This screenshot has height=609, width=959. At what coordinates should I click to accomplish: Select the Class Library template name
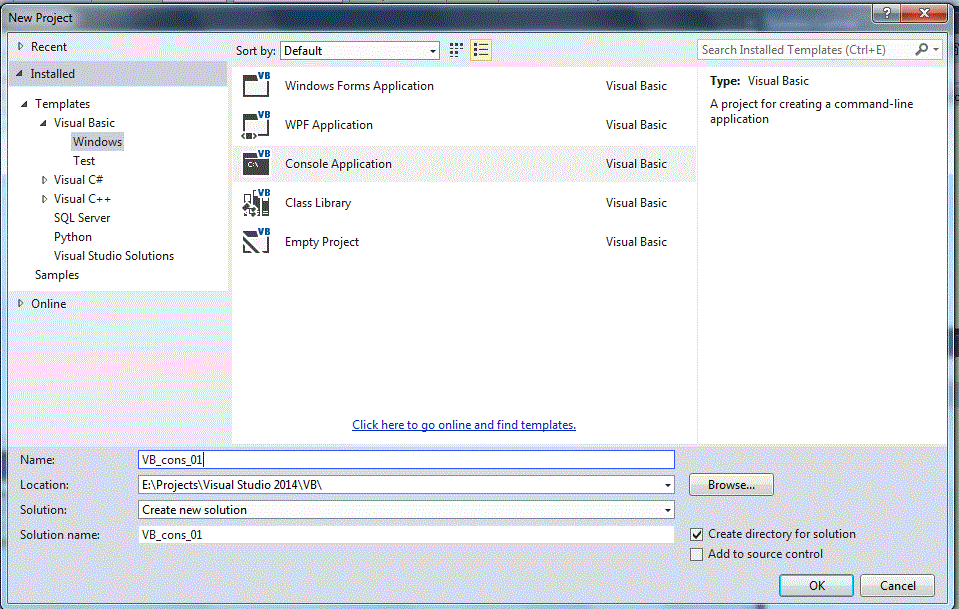click(318, 202)
